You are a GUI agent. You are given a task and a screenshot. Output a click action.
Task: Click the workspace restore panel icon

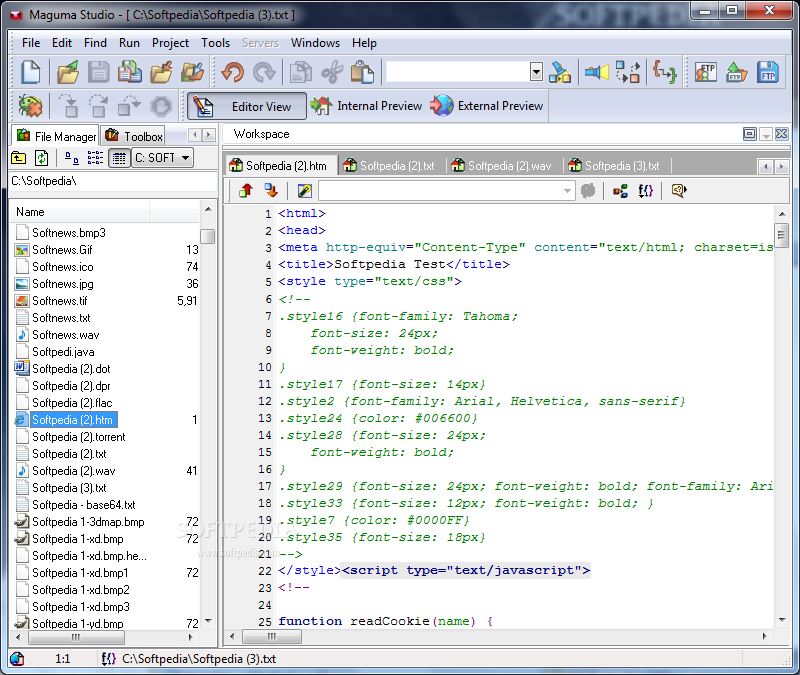point(749,134)
